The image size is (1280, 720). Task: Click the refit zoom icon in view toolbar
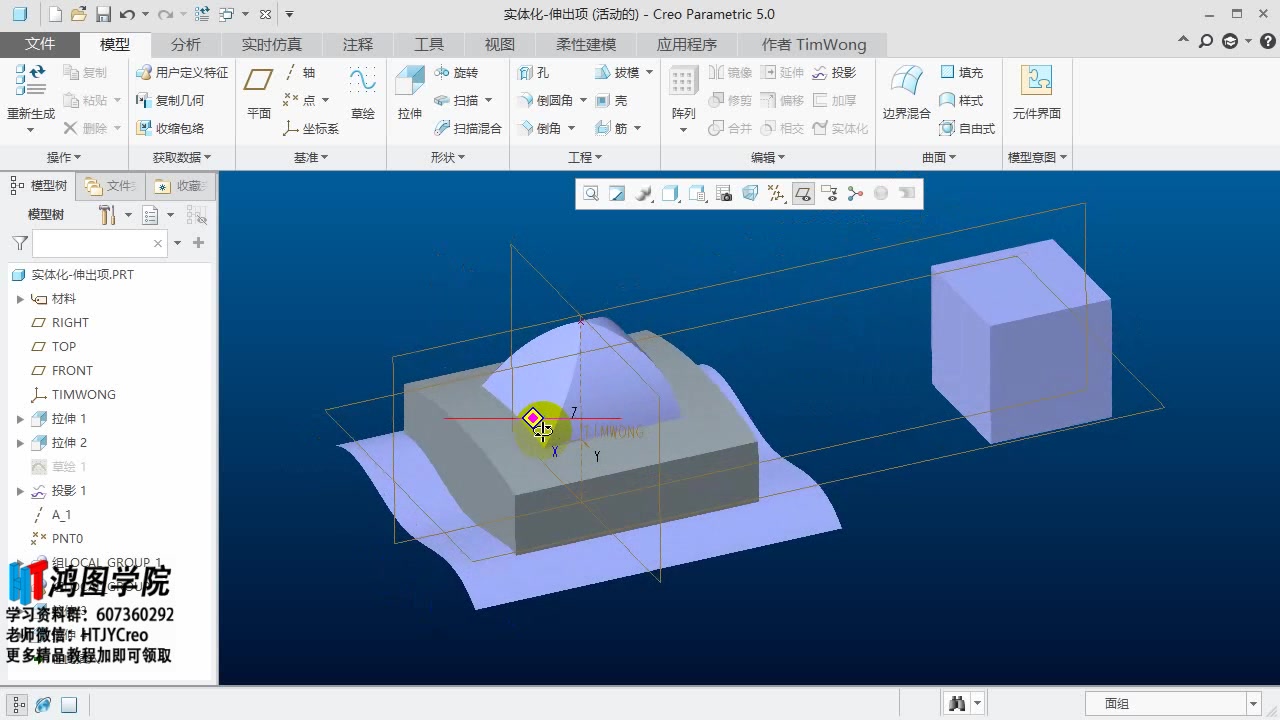point(591,194)
